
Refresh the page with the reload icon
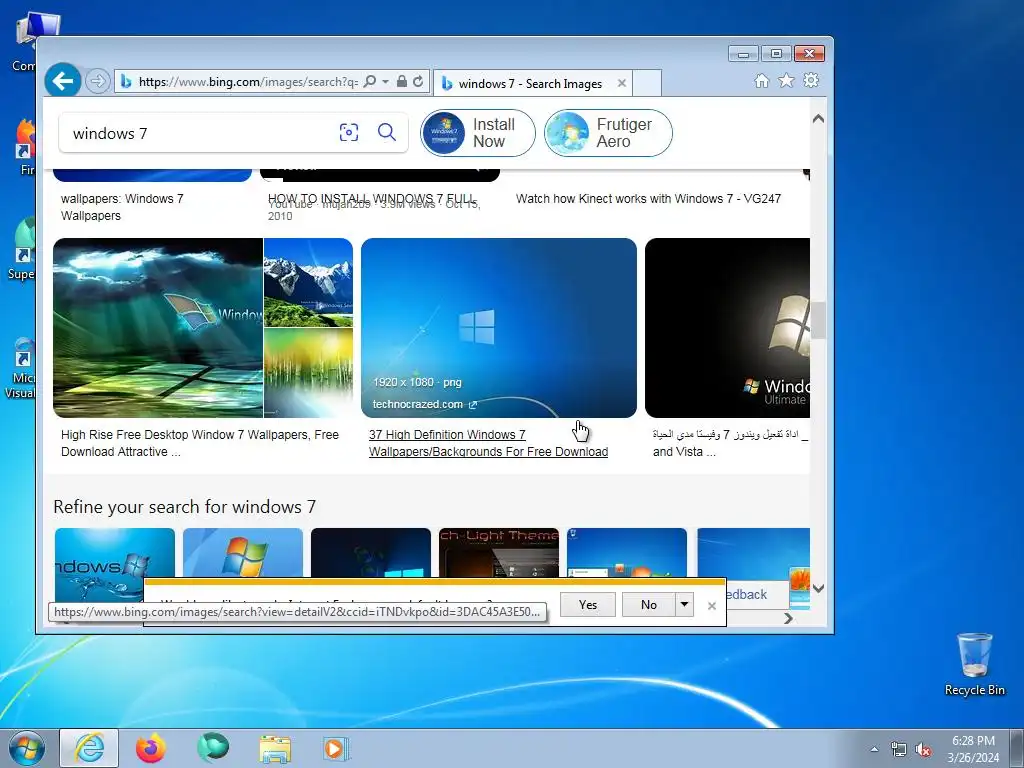click(x=419, y=82)
